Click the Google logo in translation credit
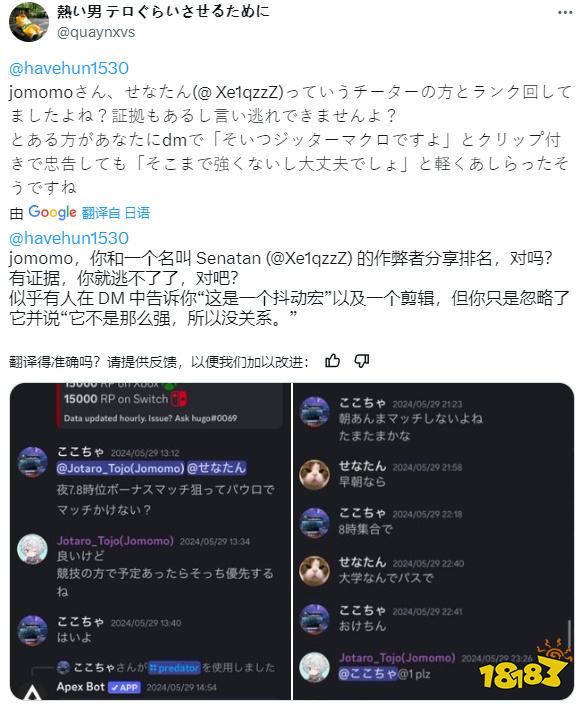The height and width of the screenshot is (707, 585). tap(52, 212)
